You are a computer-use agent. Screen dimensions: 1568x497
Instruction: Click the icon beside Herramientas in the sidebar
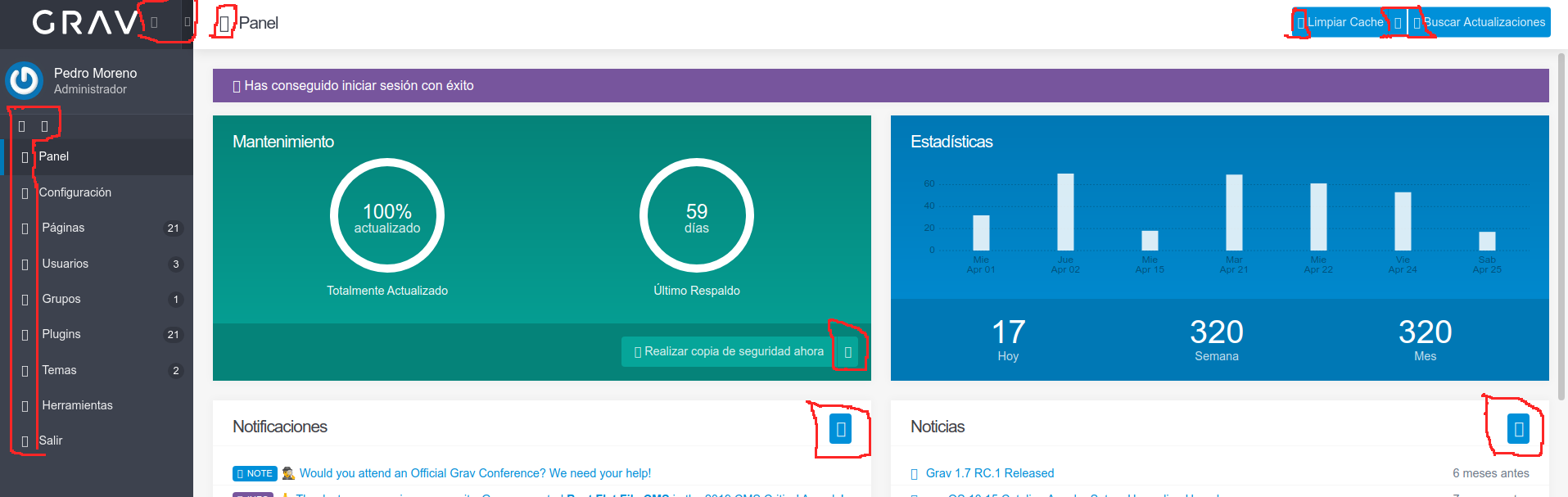(x=25, y=406)
